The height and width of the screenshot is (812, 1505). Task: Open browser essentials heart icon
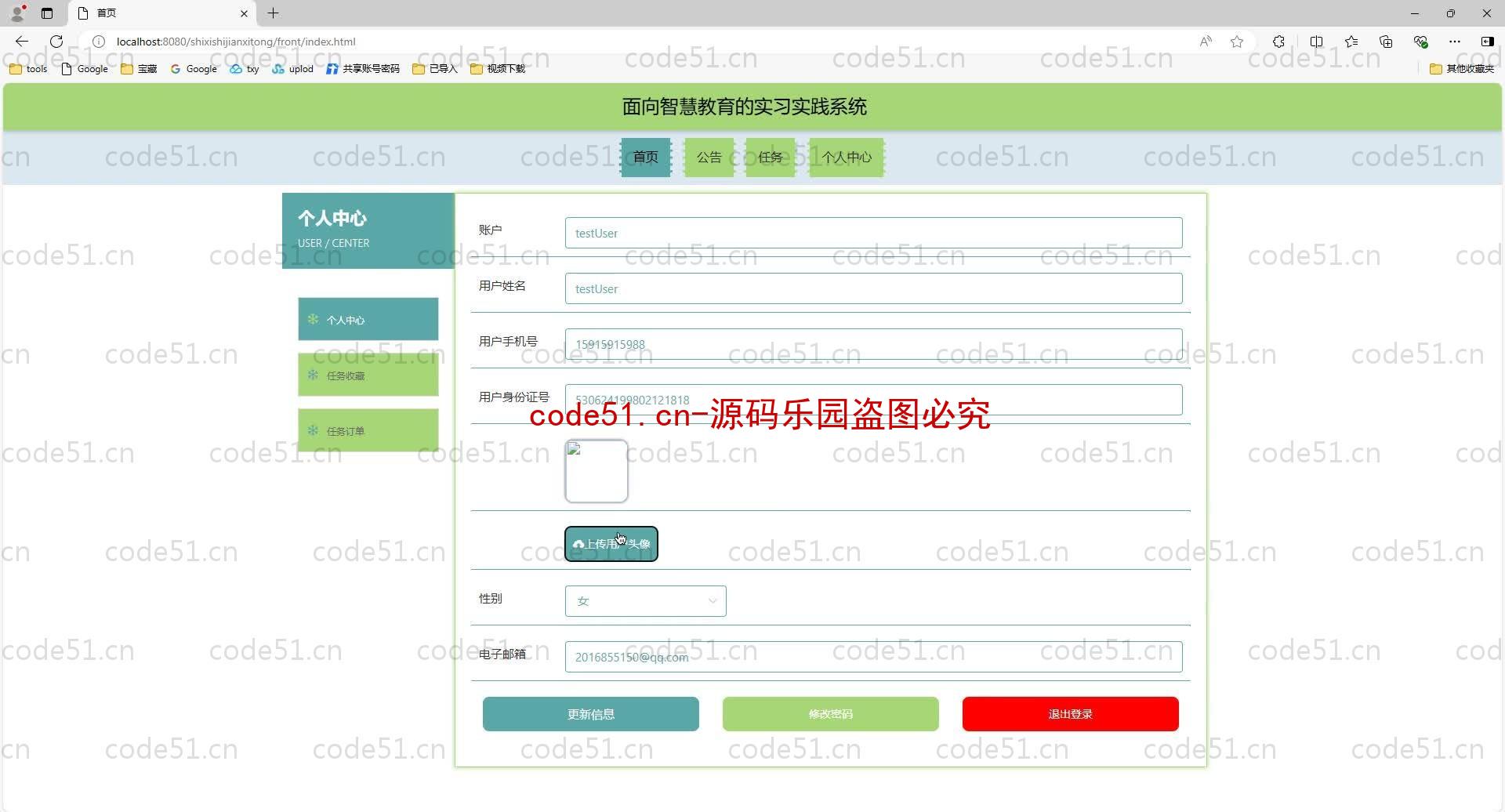[1420, 42]
